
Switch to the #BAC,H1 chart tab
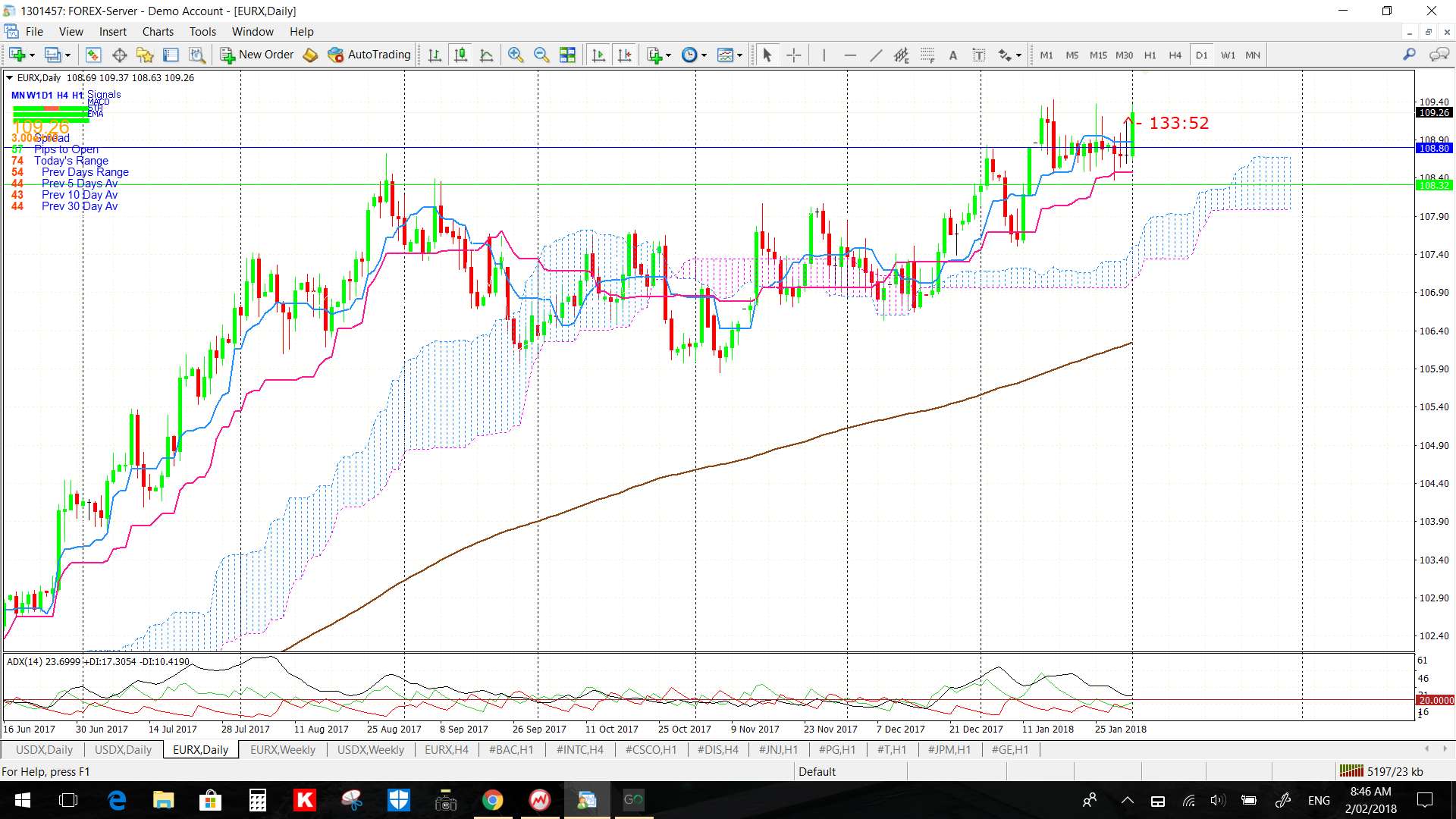click(511, 749)
